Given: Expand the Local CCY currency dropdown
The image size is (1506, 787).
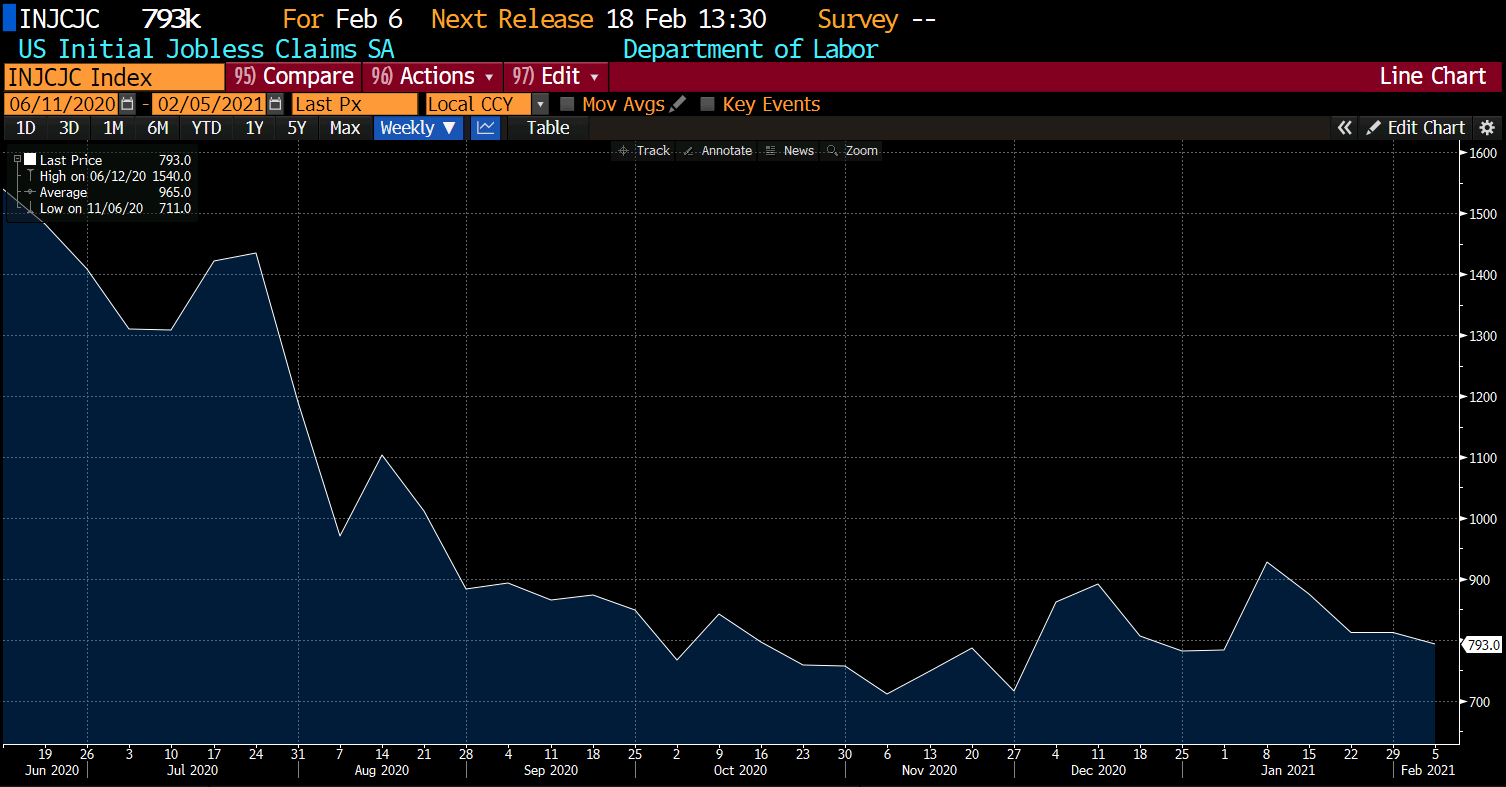Looking at the screenshot, I should [540, 104].
